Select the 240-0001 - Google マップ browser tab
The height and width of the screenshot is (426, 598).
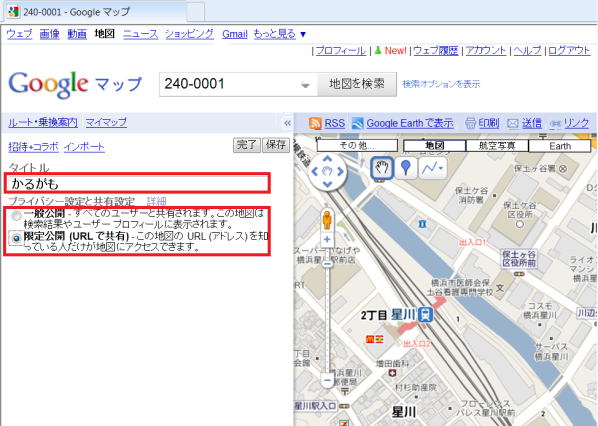pyautogui.click(x=96, y=12)
